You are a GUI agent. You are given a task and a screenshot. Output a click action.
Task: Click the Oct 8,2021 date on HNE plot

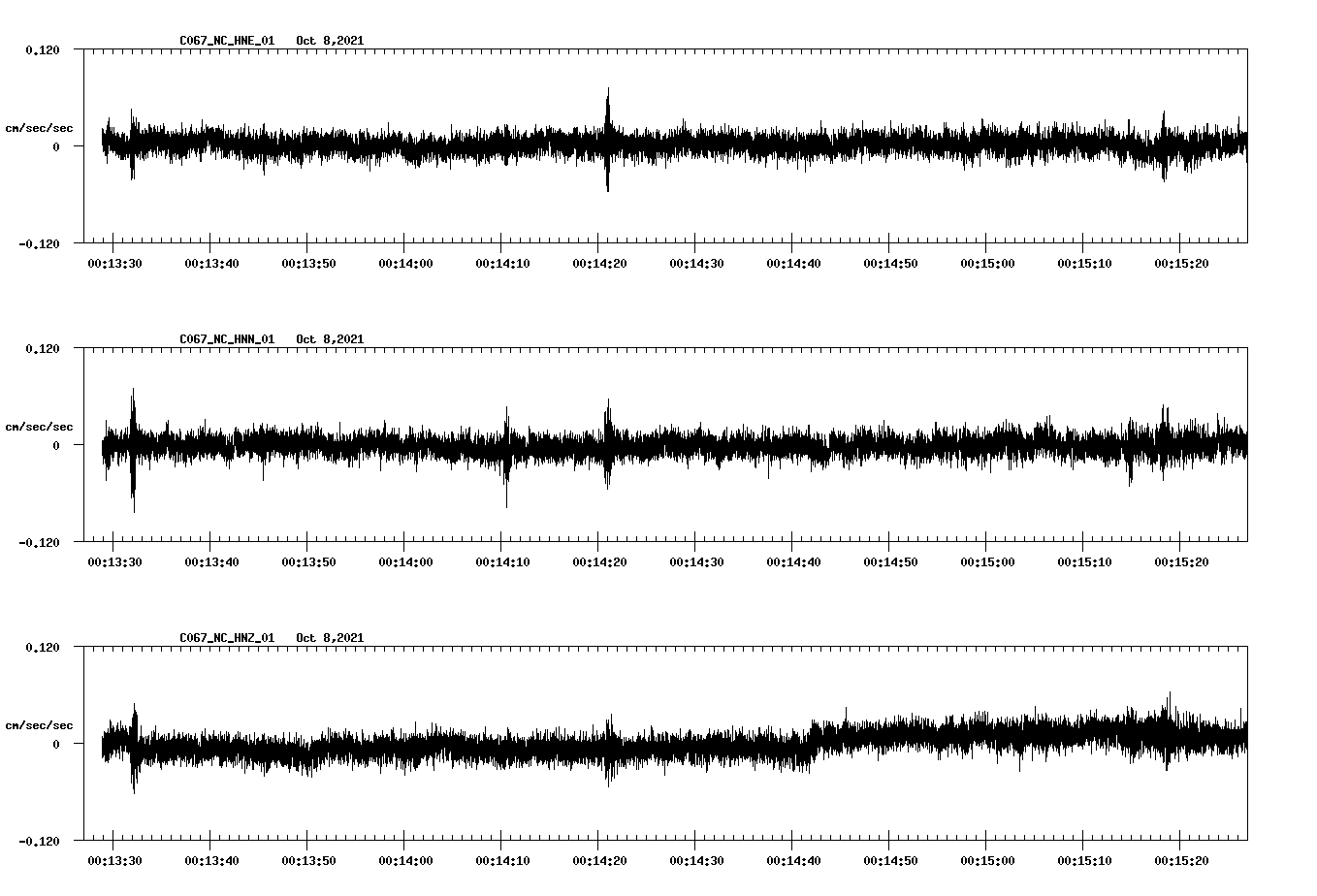click(331, 41)
